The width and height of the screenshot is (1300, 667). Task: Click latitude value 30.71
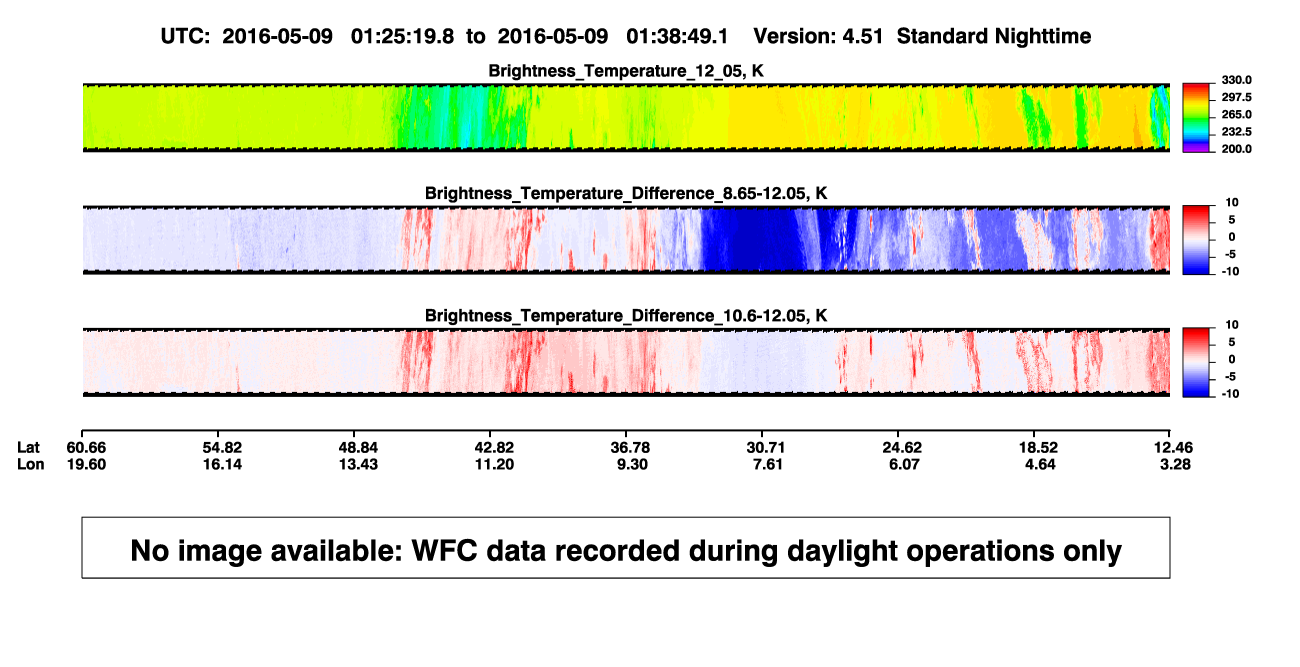[767, 446]
